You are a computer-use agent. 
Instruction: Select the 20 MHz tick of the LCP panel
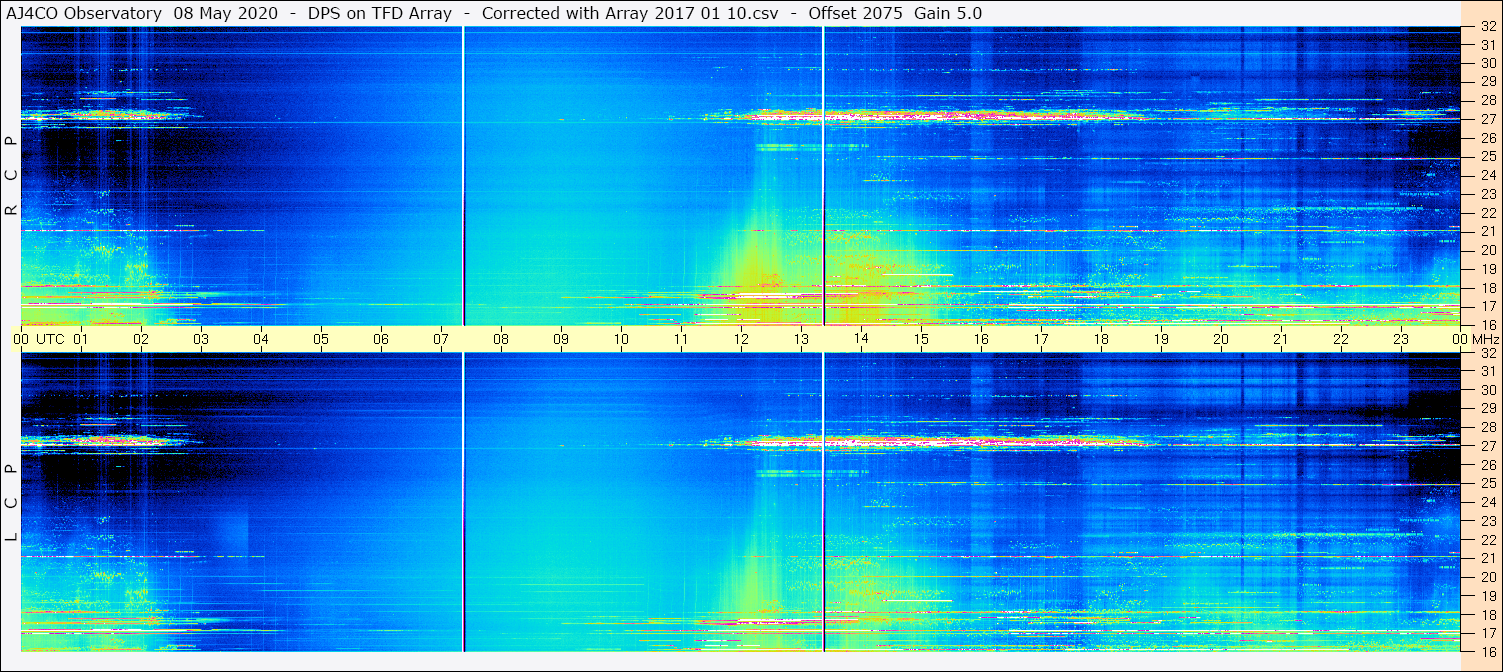pyautogui.click(x=1487, y=577)
